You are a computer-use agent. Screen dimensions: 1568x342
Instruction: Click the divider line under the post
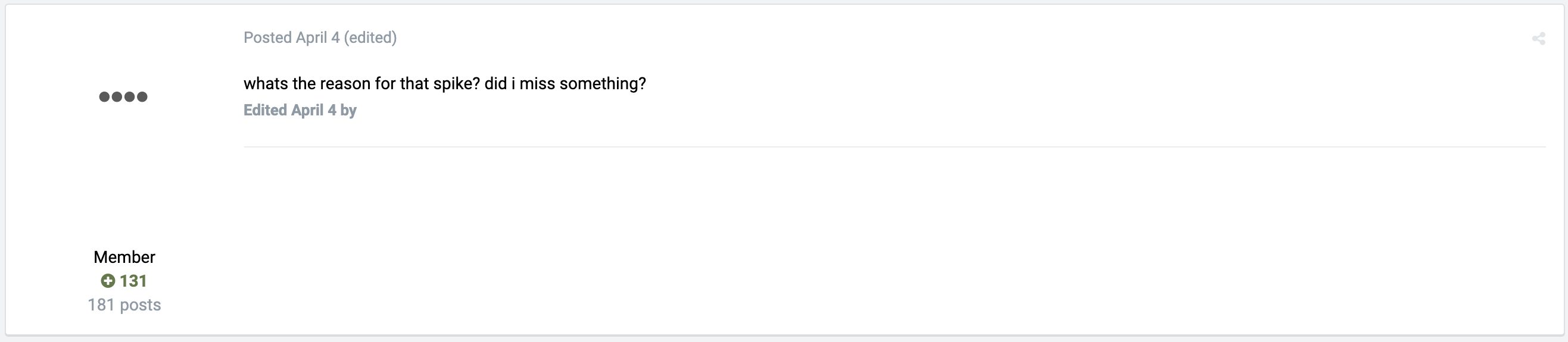894,147
